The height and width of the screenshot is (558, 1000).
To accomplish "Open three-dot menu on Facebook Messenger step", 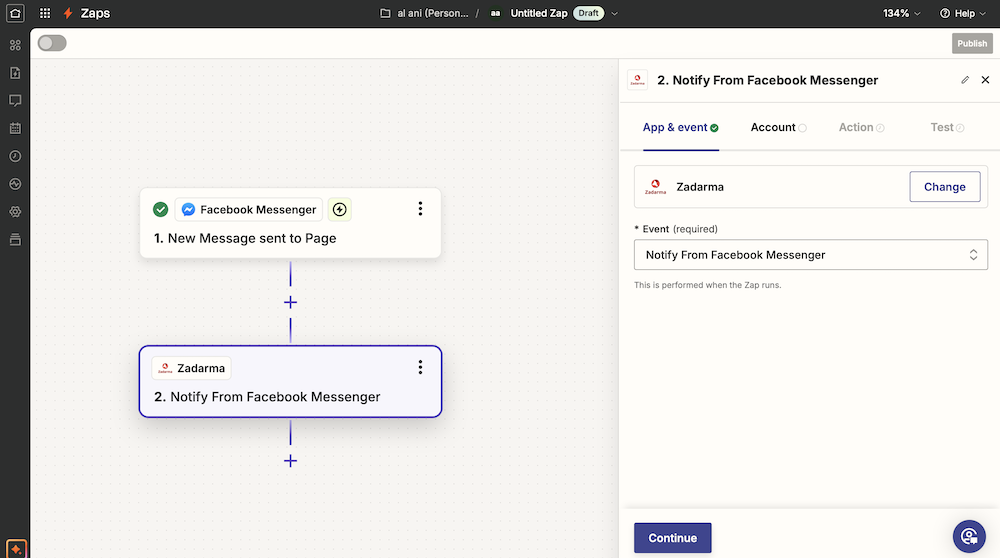I will pyautogui.click(x=420, y=209).
